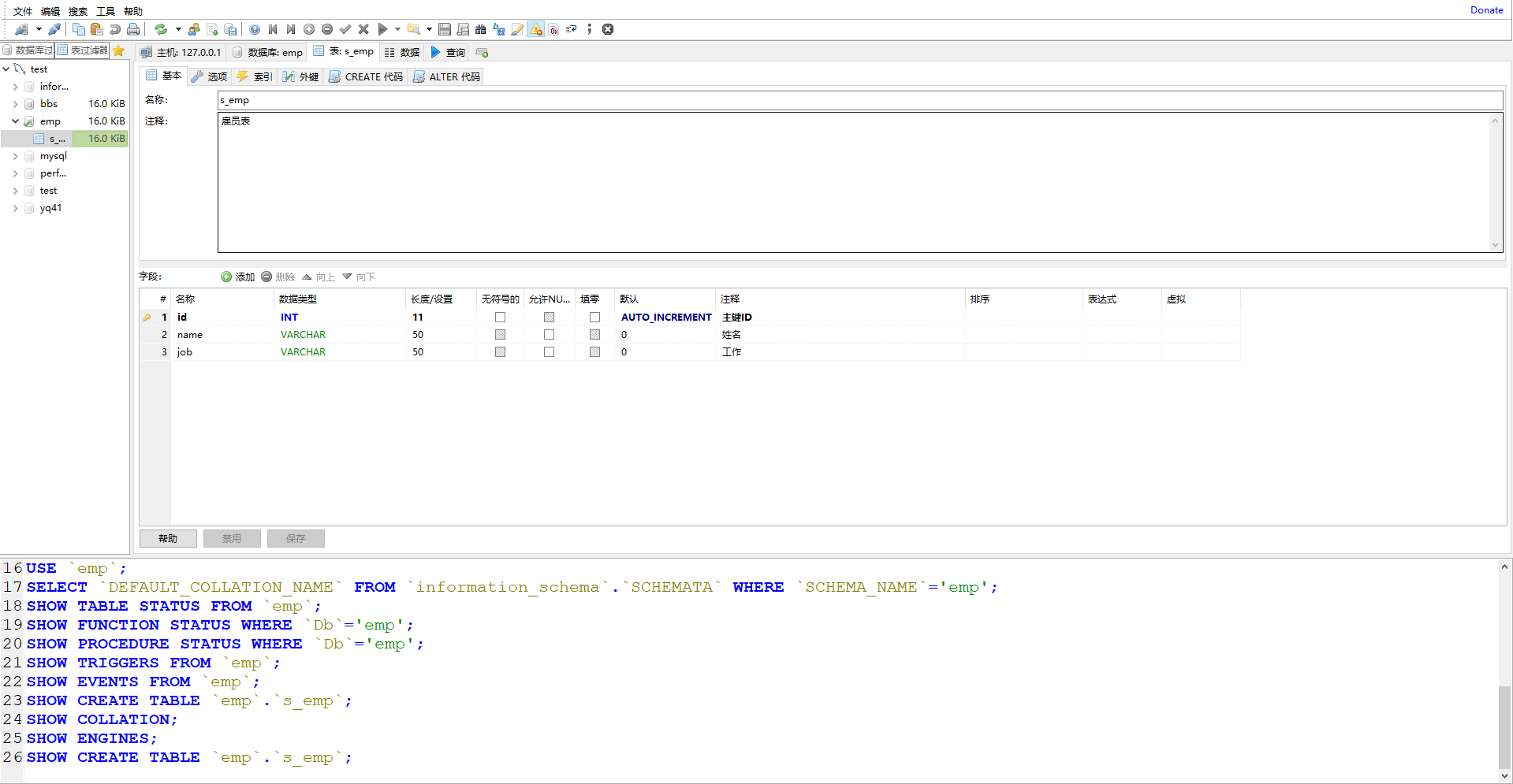Expand the yq41 database node
The width and height of the screenshot is (1513, 784).
click(15, 208)
